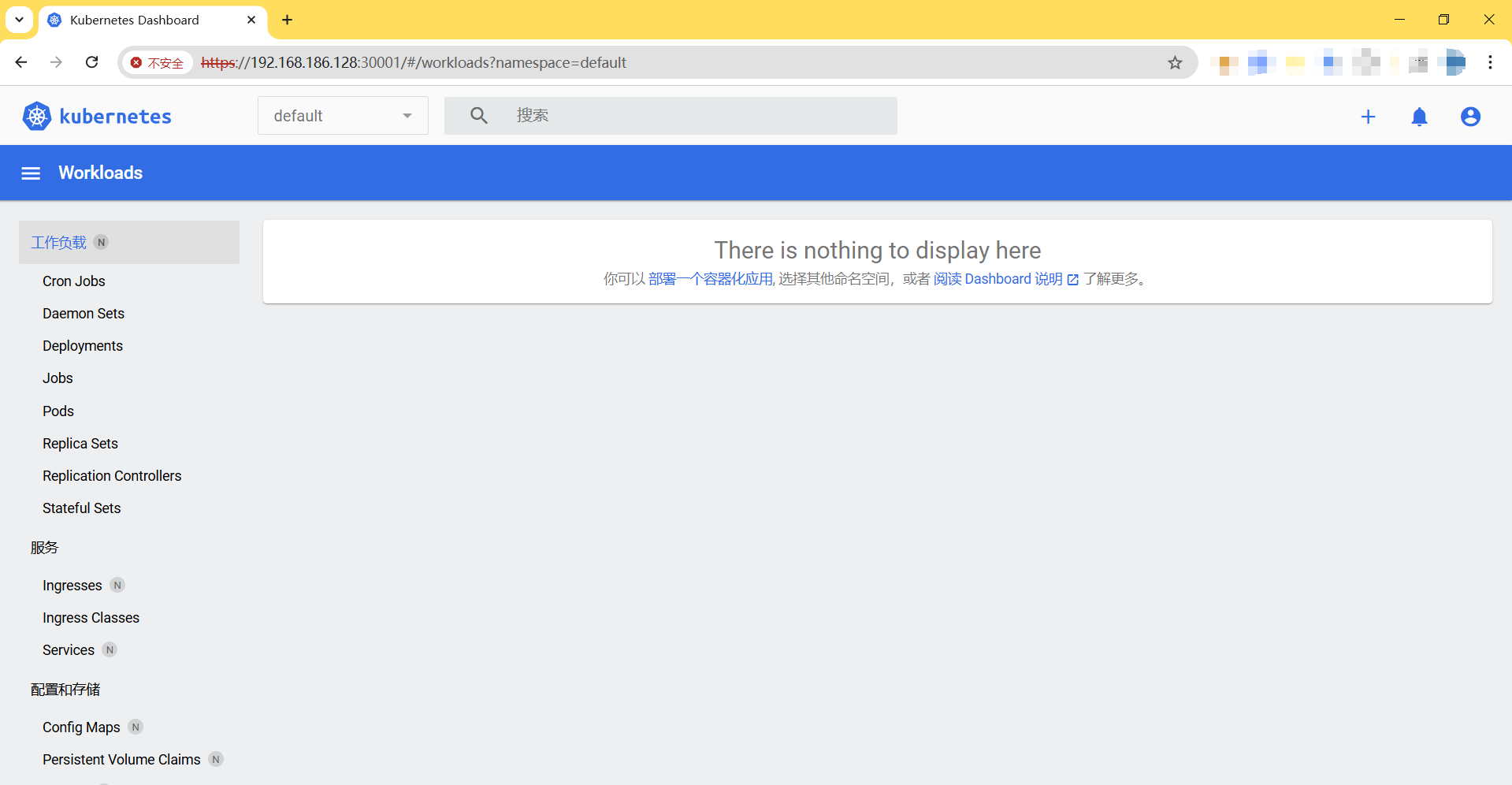Click the browser forward arrow

[56, 62]
